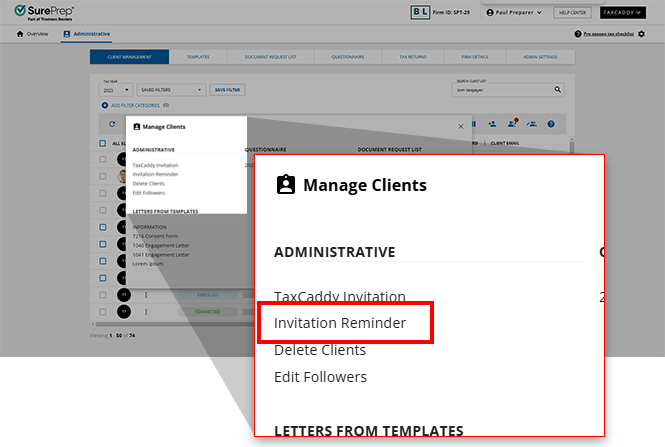Click the Add Filter Categories link

[x=135, y=105]
